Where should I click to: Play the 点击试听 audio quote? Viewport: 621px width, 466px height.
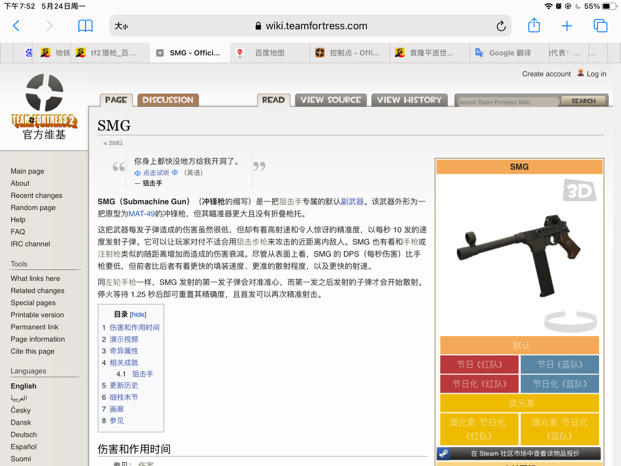tap(156, 173)
